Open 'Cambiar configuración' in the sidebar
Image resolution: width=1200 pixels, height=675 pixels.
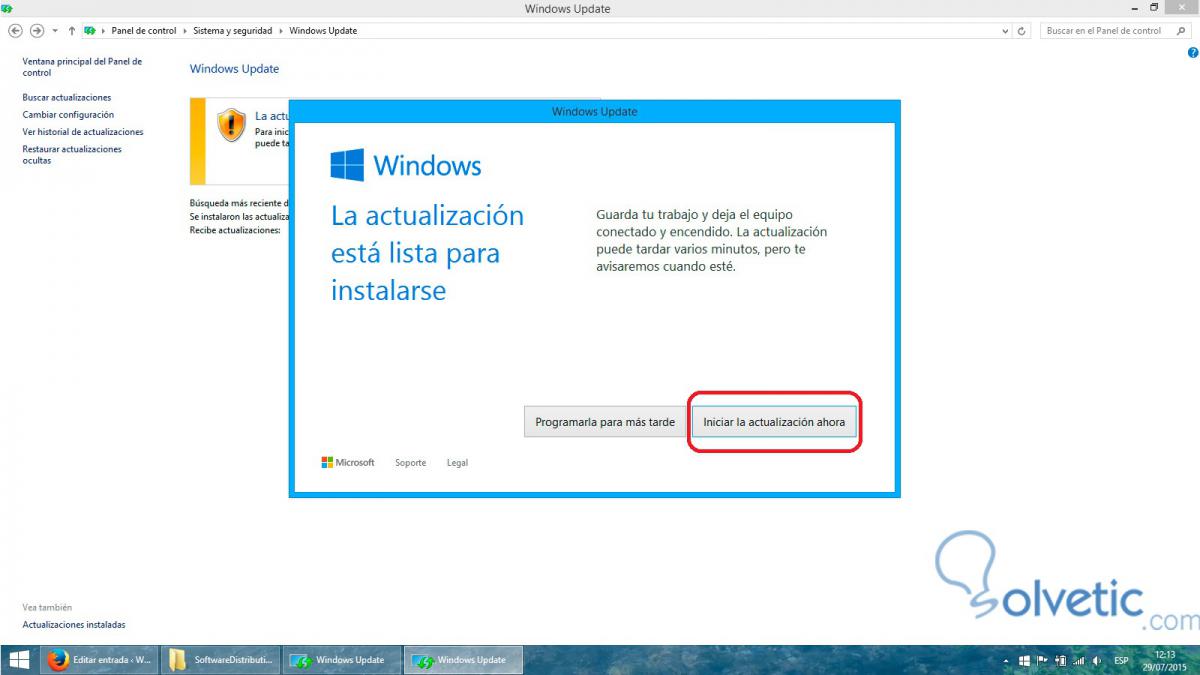coord(68,115)
